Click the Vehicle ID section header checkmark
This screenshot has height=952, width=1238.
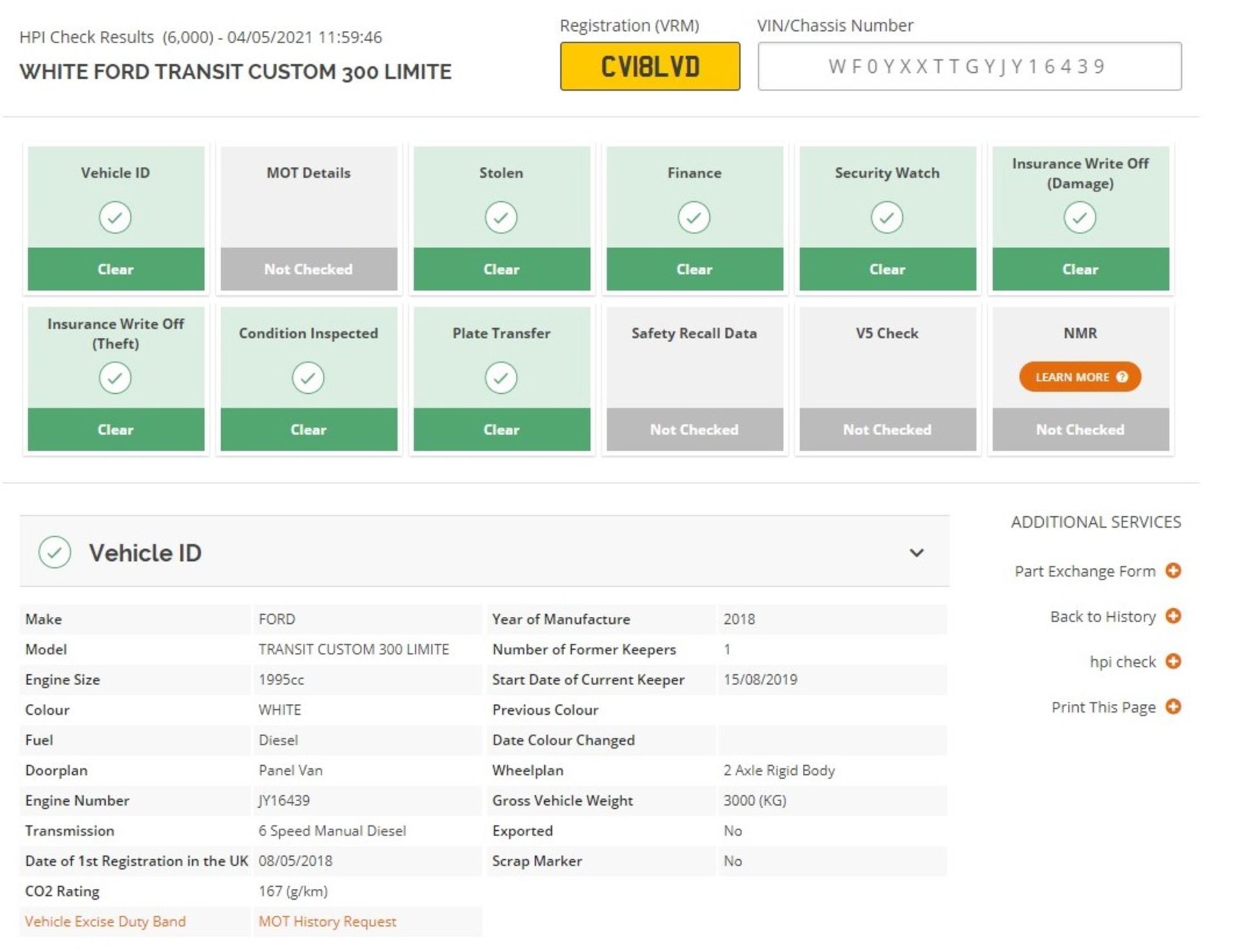[55, 552]
